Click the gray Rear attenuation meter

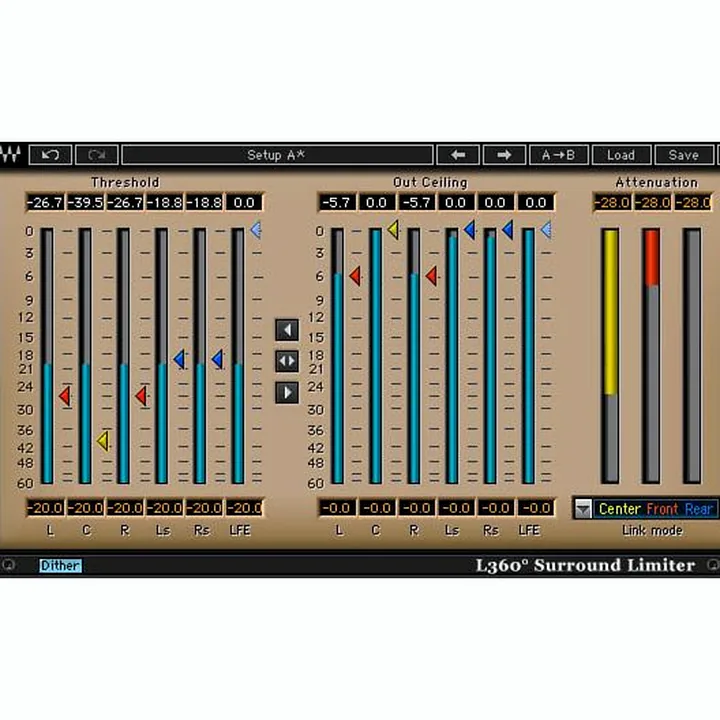(x=692, y=355)
